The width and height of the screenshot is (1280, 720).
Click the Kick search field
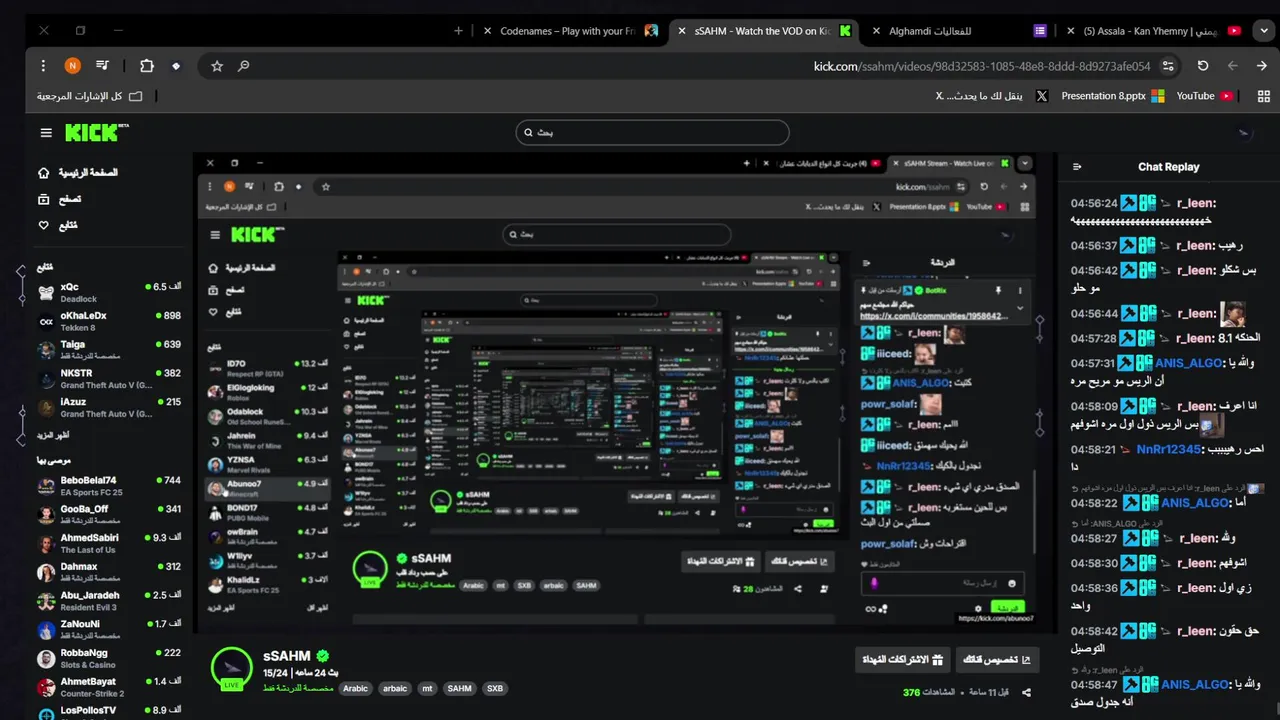[x=652, y=132]
